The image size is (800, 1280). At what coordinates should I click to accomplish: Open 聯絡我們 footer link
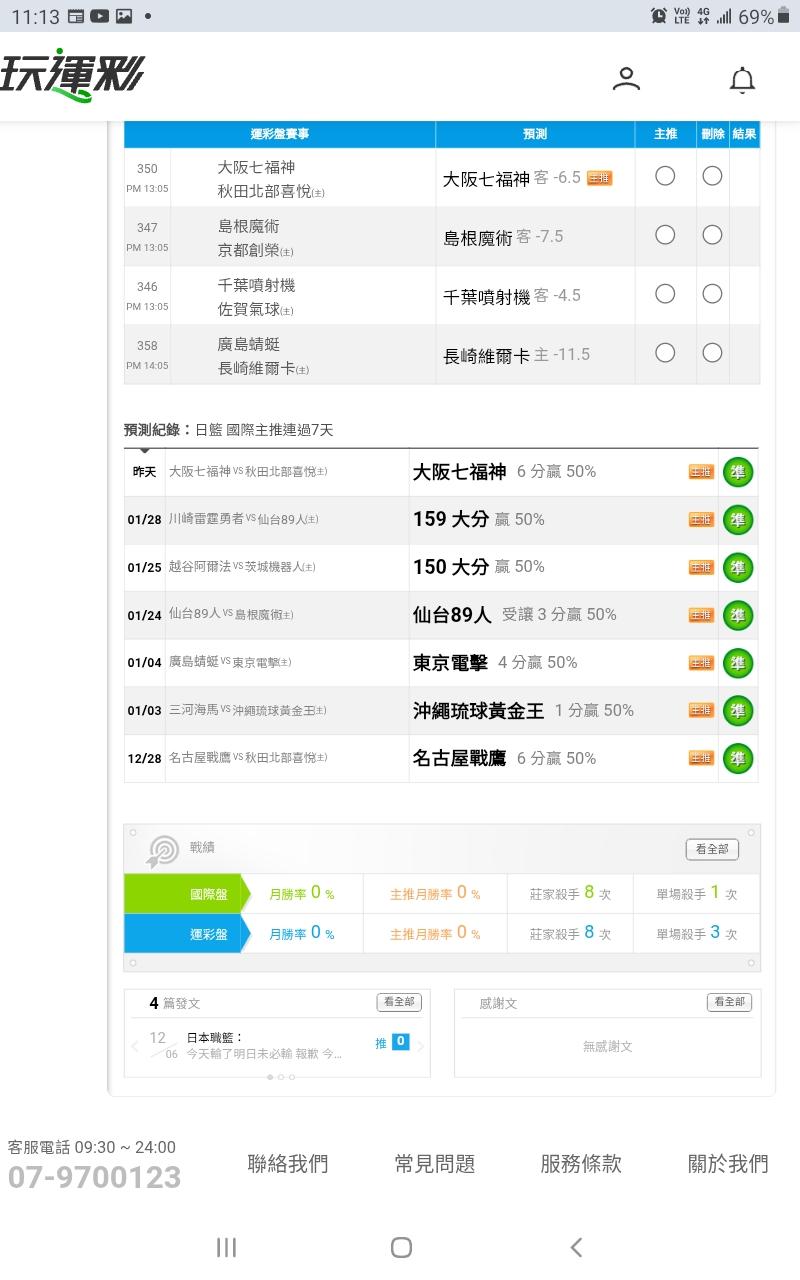point(288,1164)
